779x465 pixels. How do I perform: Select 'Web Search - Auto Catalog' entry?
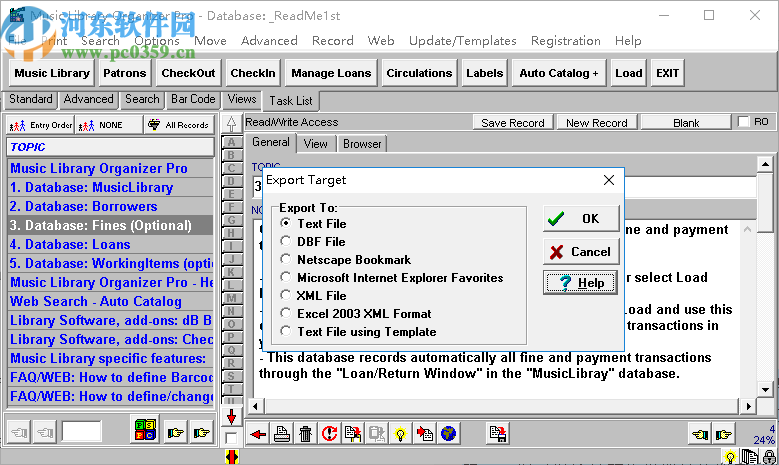click(x=110, y=302)
